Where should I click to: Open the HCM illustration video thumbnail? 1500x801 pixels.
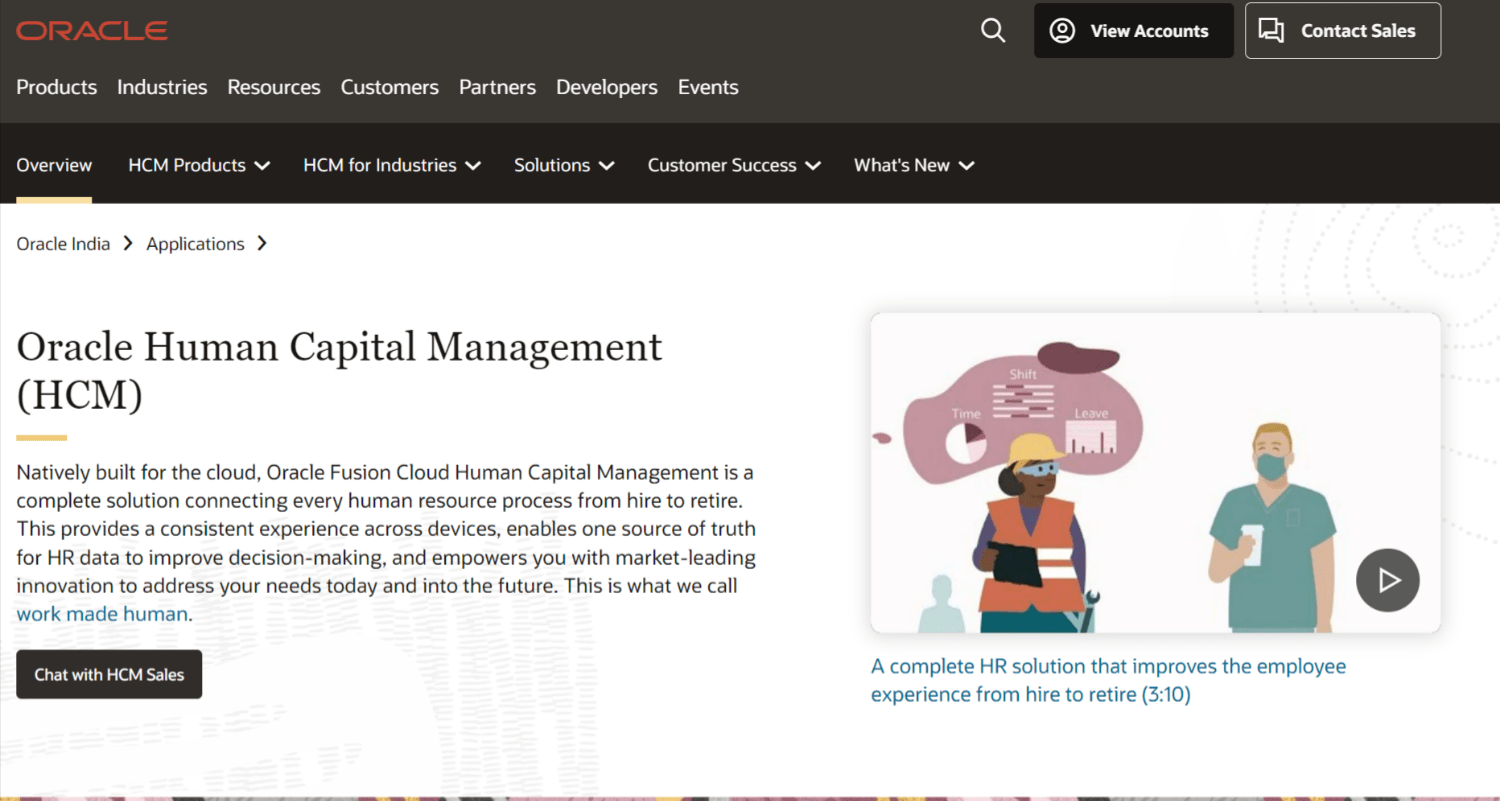coord(1155,473)
